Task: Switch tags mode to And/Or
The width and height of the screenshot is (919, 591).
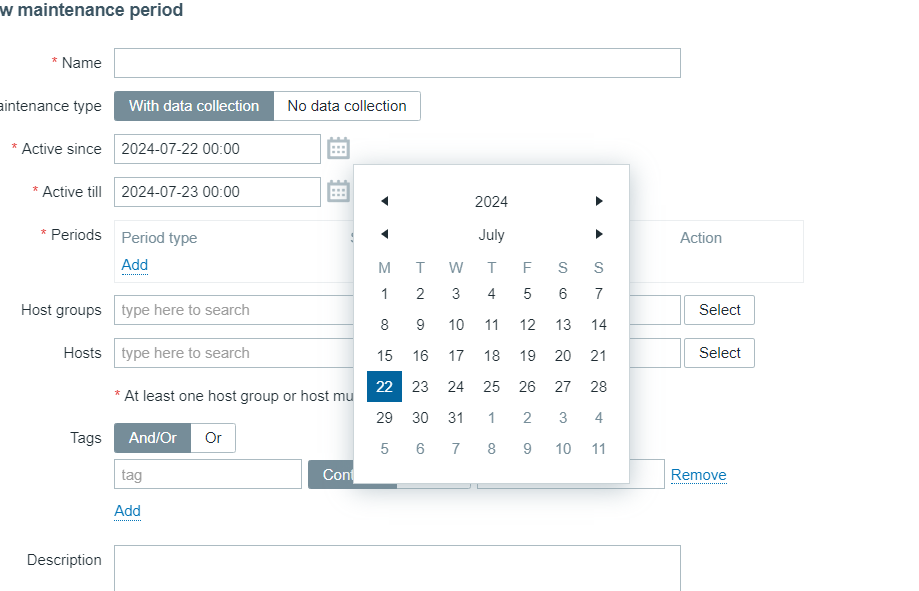Action: [x=152, y=438]
